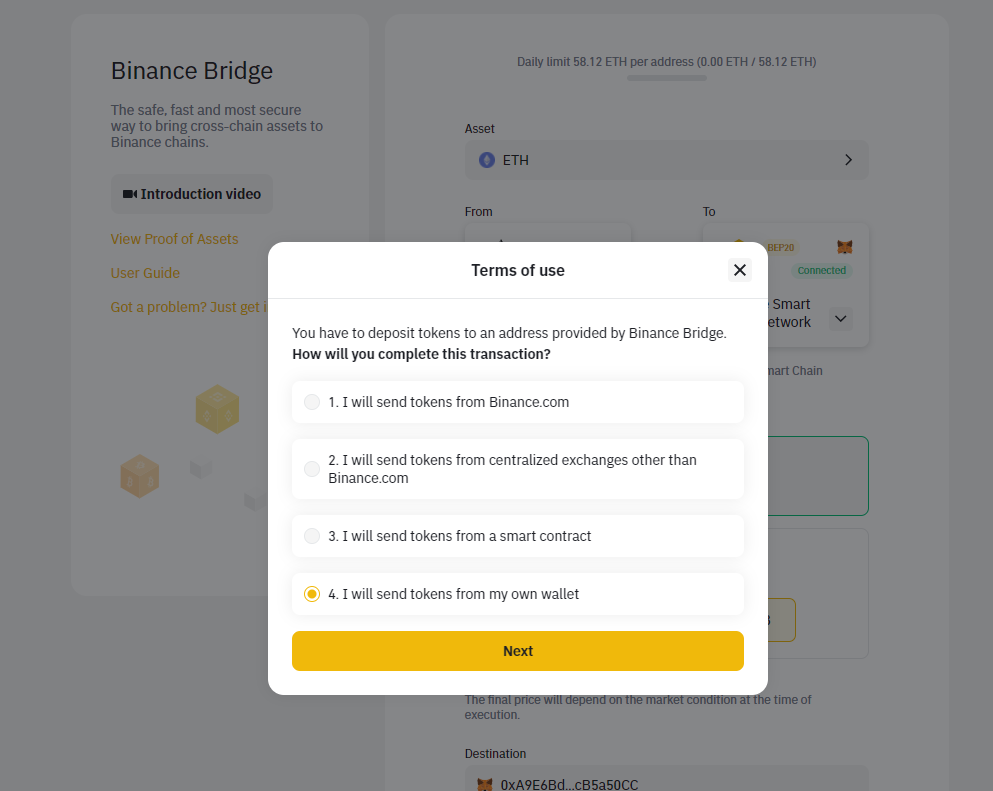Click the Next button
This screenshot has width=993, height=791.
[x=518, y=651]
